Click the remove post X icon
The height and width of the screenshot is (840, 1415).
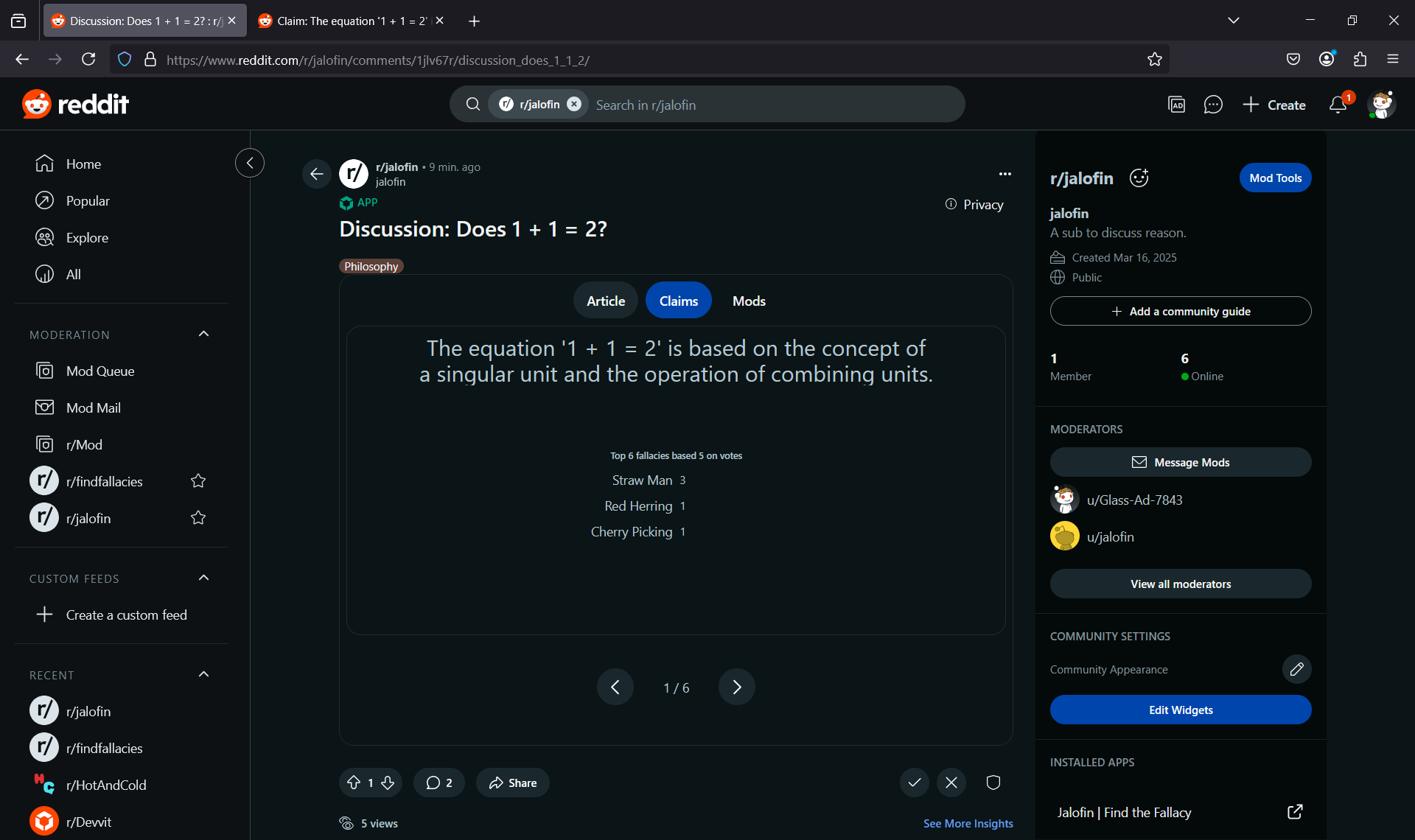(951, 783)
